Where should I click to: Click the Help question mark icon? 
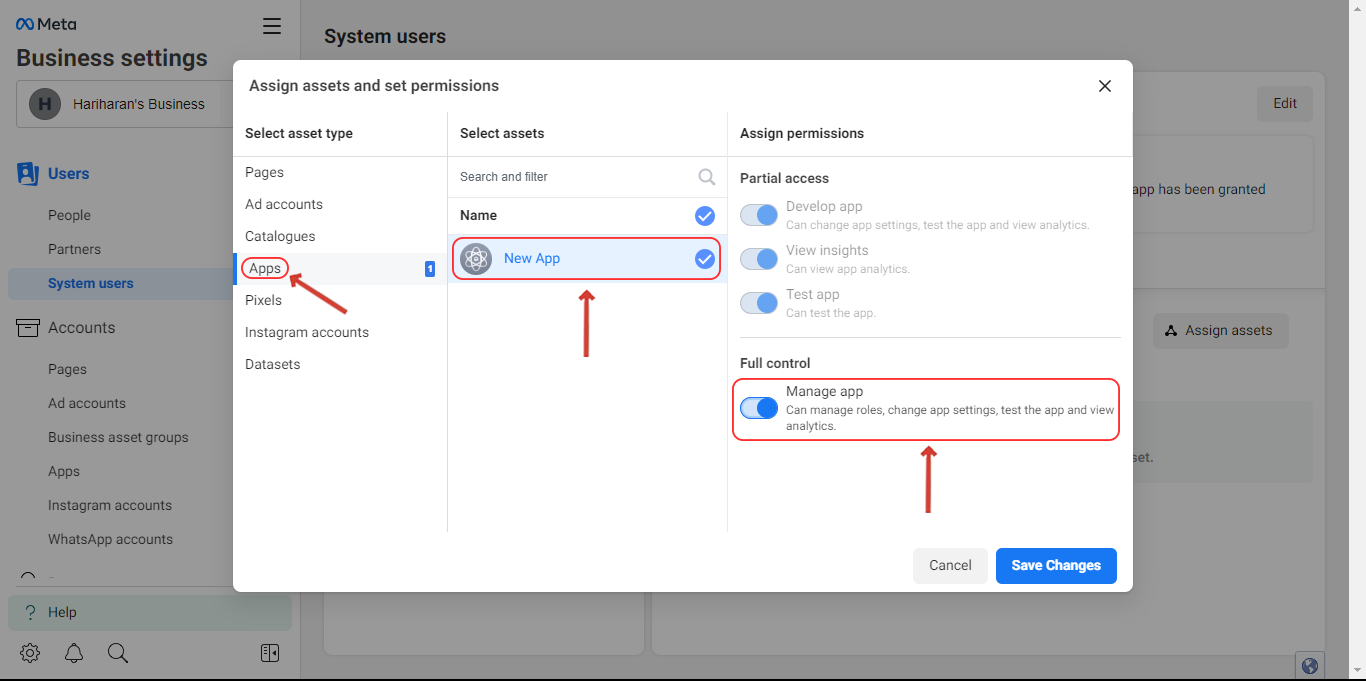pyautogui.click(x=30, y=612)
